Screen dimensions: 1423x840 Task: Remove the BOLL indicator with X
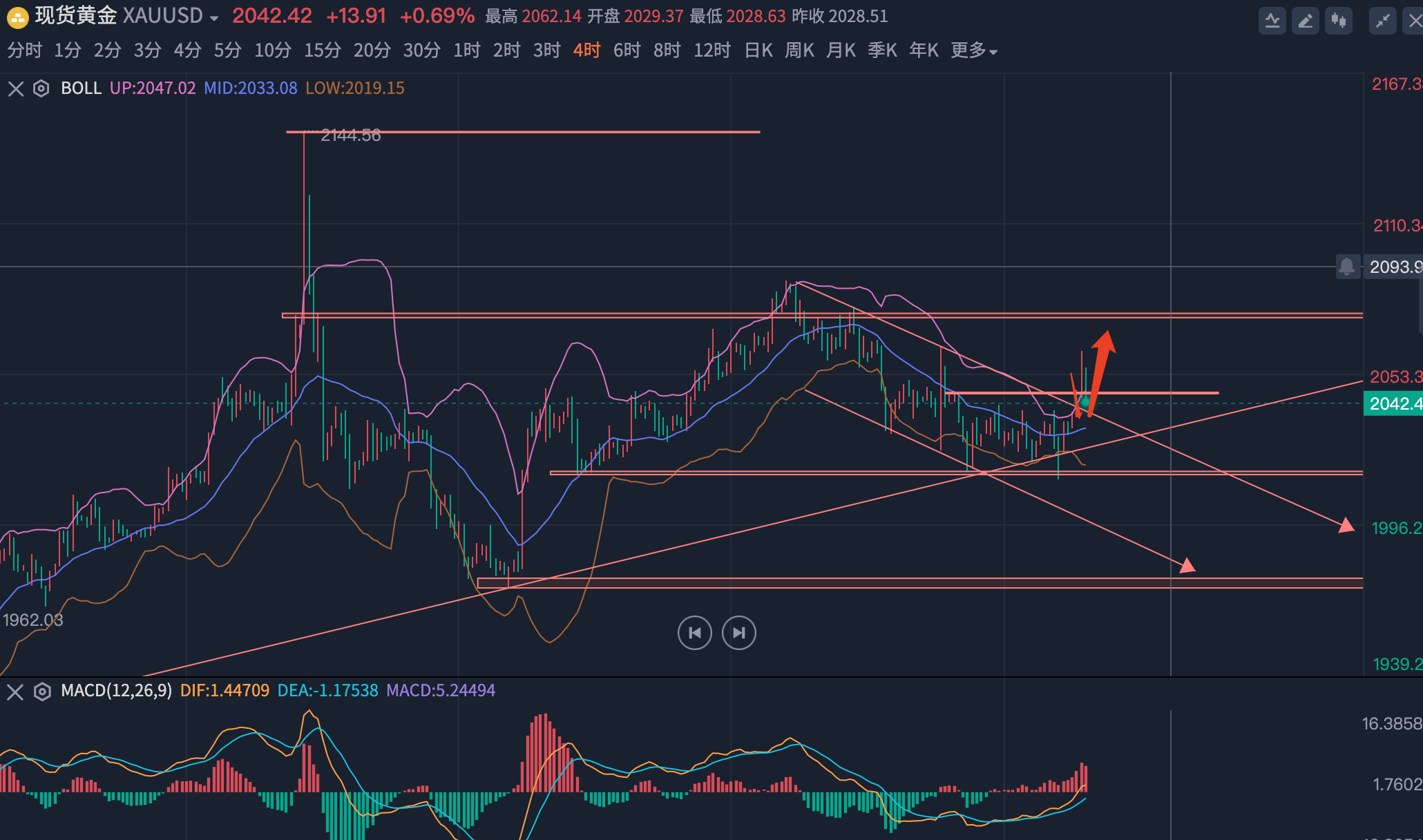(15, 88)
